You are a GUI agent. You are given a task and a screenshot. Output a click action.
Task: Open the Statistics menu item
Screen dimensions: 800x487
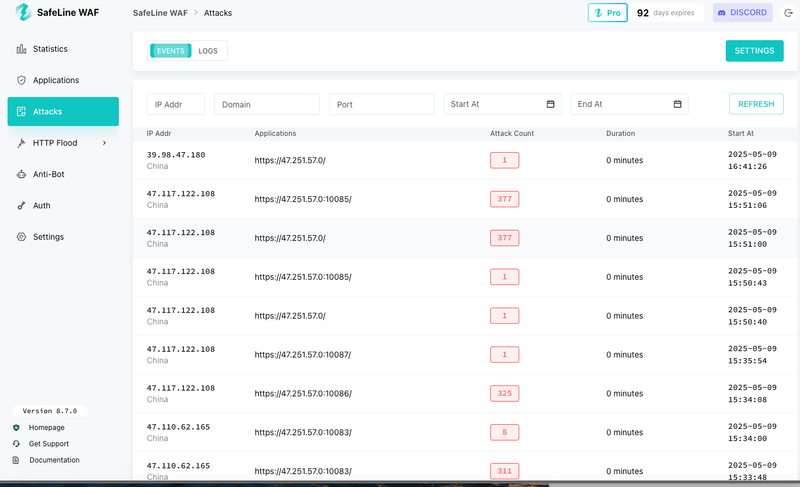coord(63,49)
